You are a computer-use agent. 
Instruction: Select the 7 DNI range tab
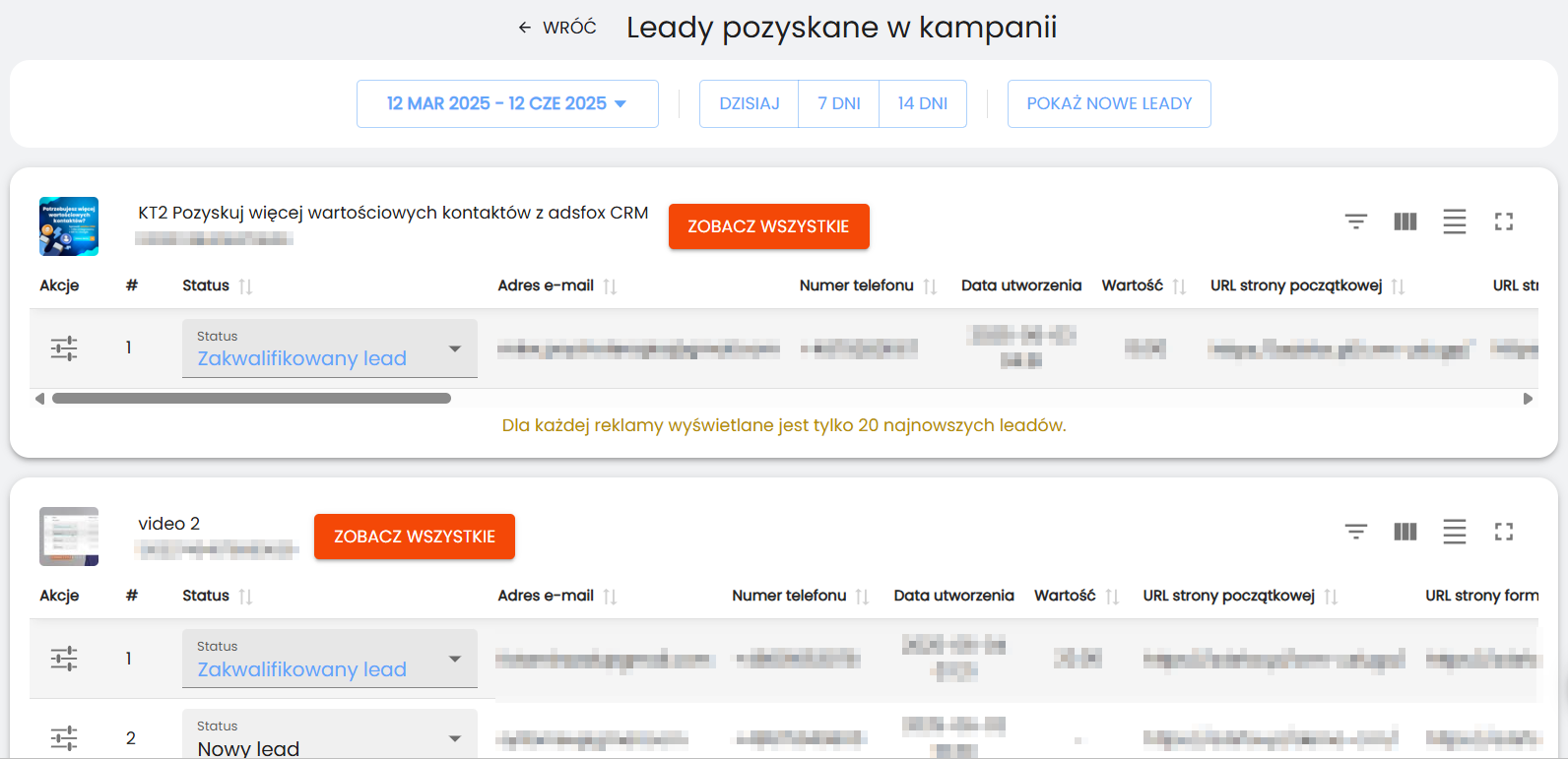[x=838, y=103]
